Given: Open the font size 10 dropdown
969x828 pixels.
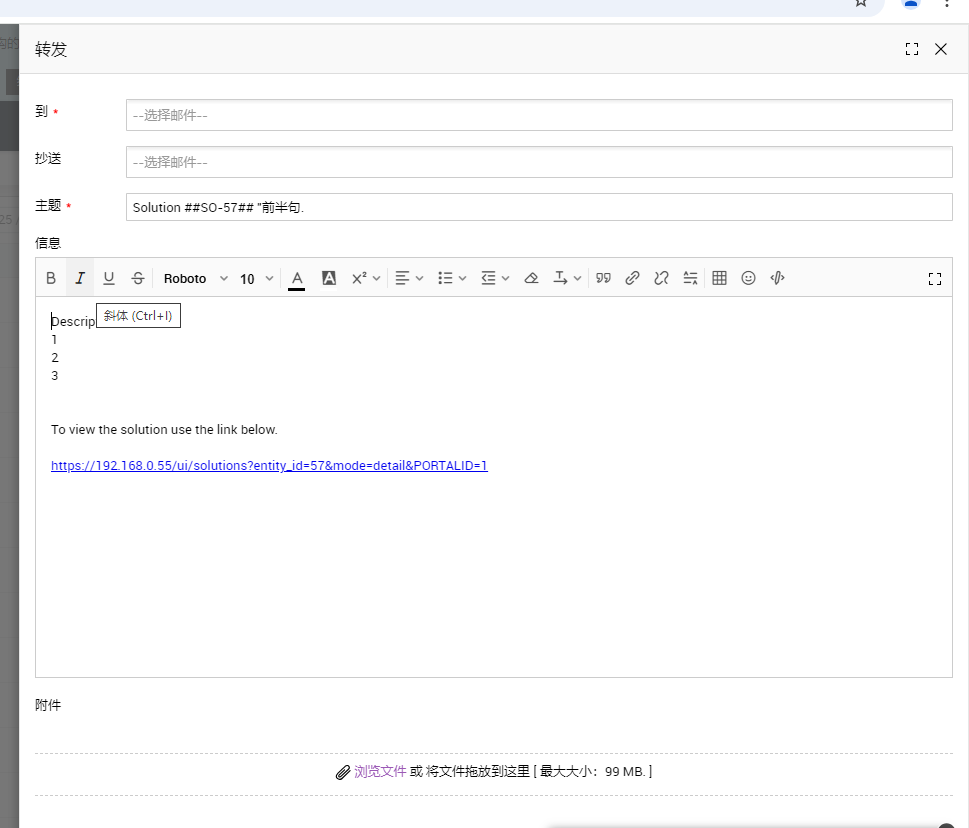Looking at the screenshot, I should click(256, 279).
